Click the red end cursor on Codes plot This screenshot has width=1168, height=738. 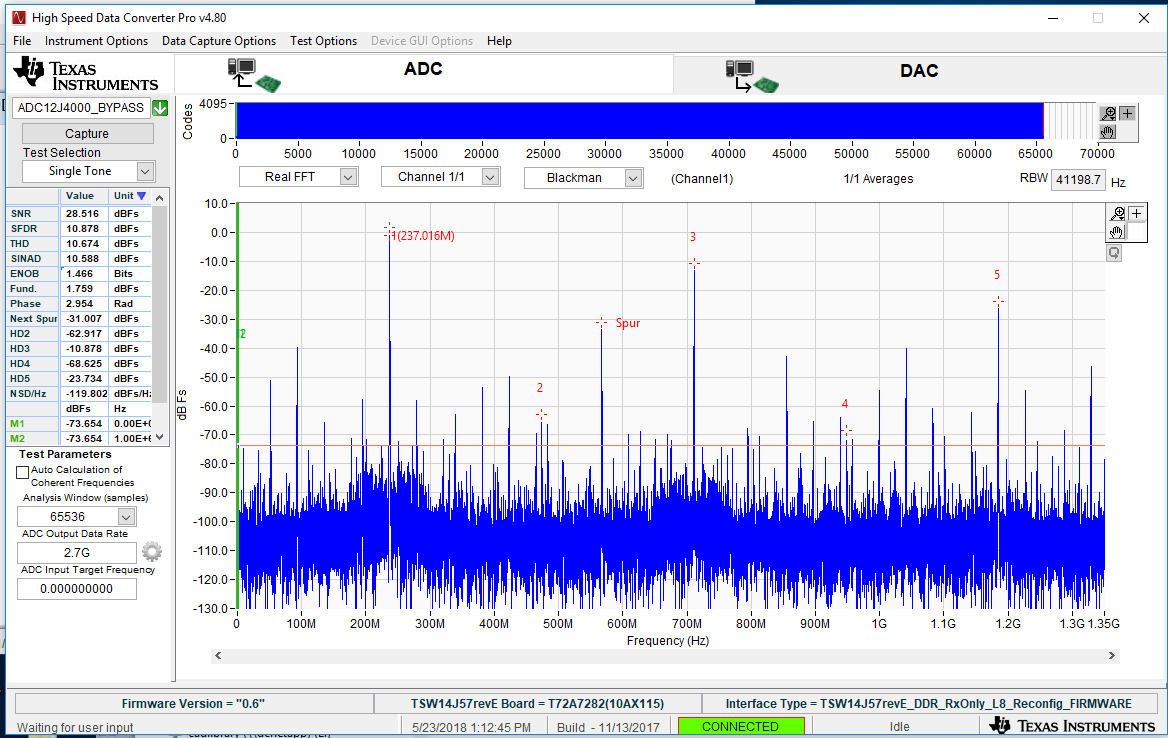click(1044, 121)
